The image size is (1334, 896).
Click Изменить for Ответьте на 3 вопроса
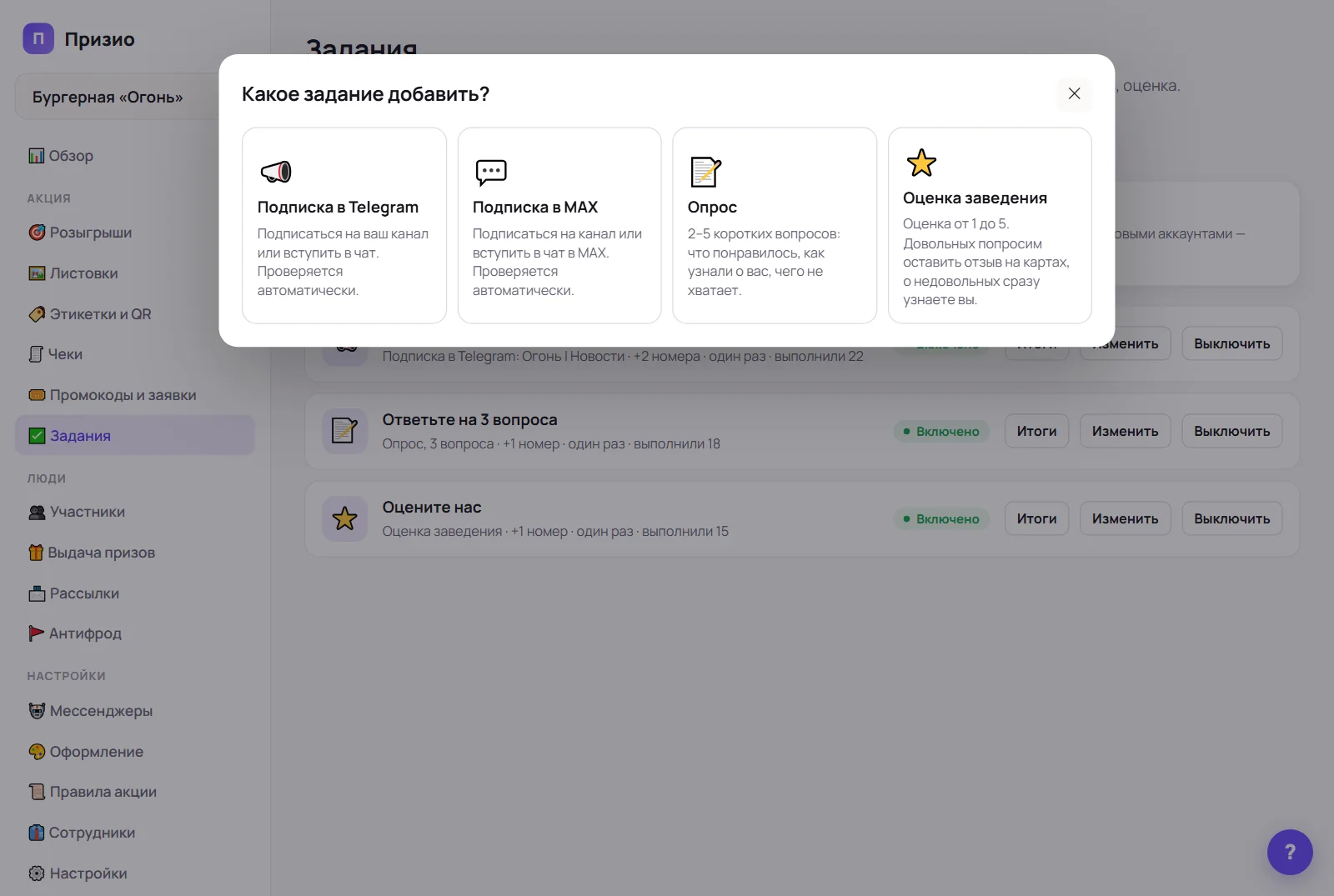pyautogui.click(x=1125, y=431)
